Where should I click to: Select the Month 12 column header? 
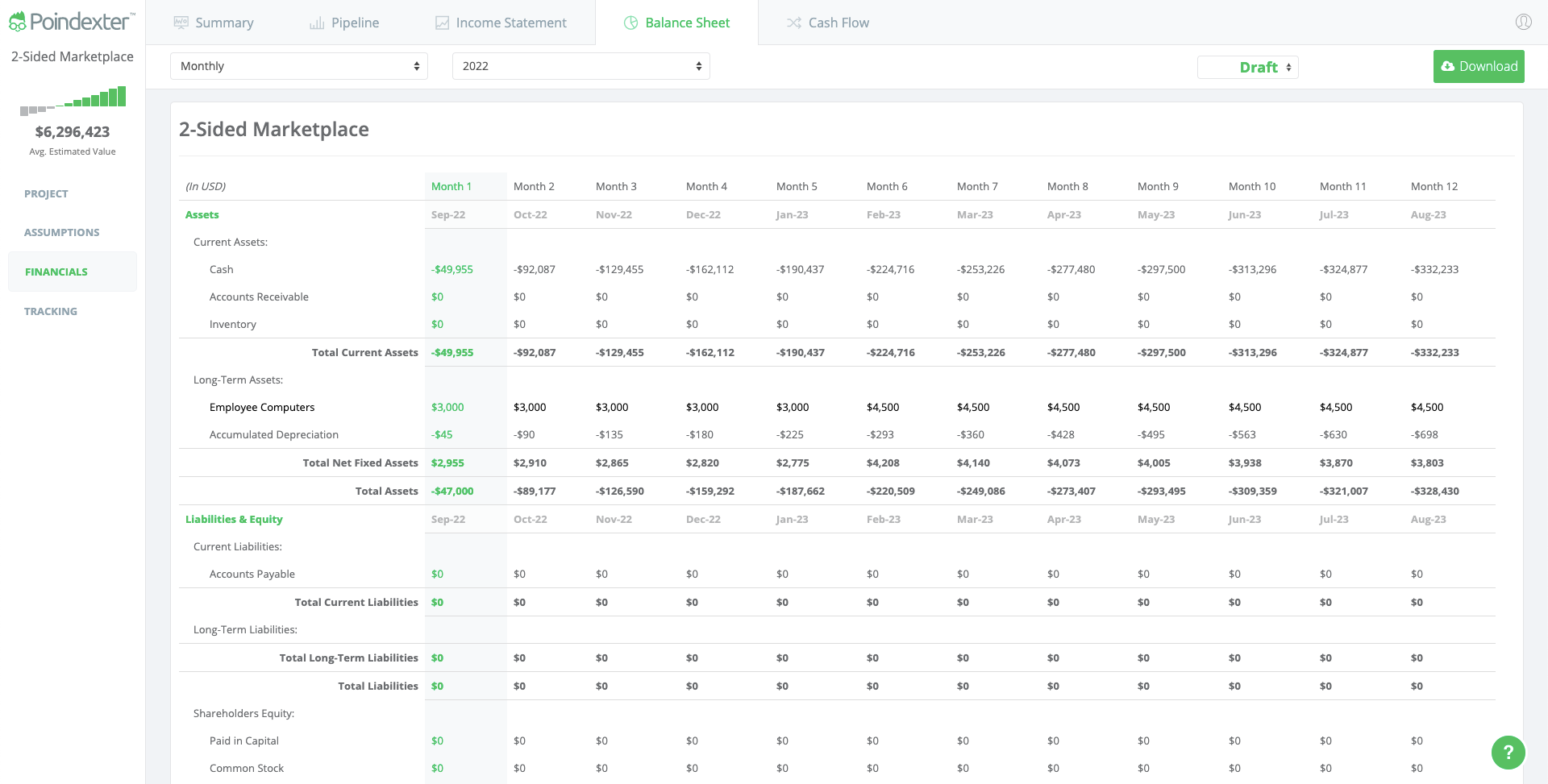(1434, 186)
